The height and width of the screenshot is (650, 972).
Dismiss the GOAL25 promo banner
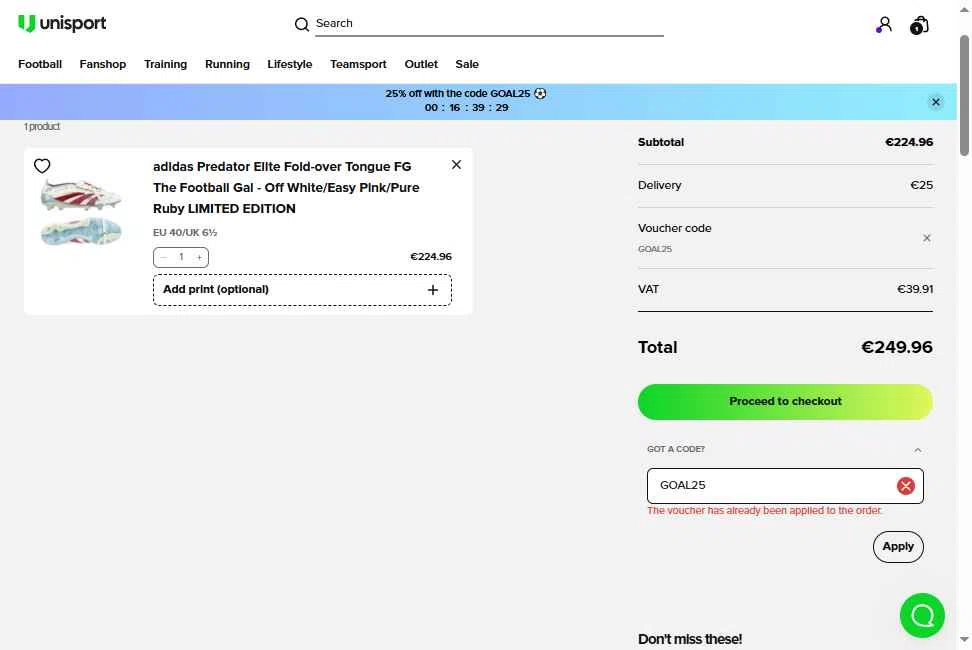tap(936, 102)
